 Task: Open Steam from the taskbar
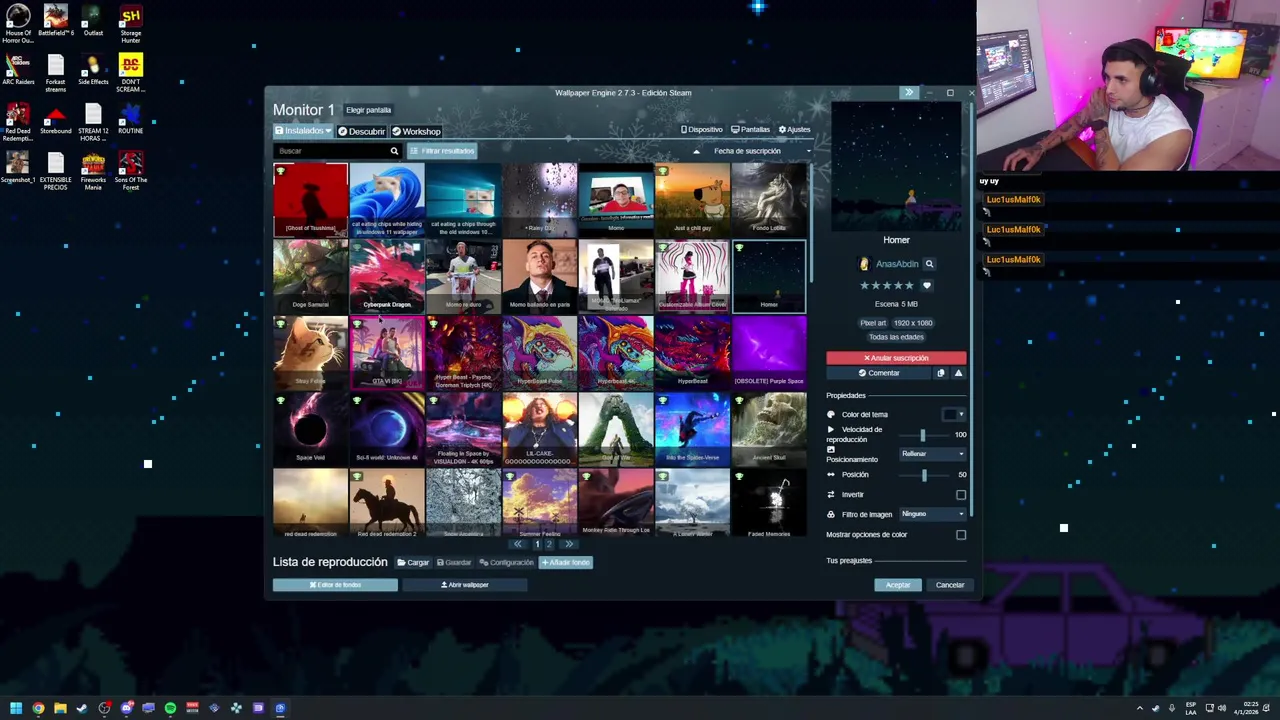click(82, 708)
